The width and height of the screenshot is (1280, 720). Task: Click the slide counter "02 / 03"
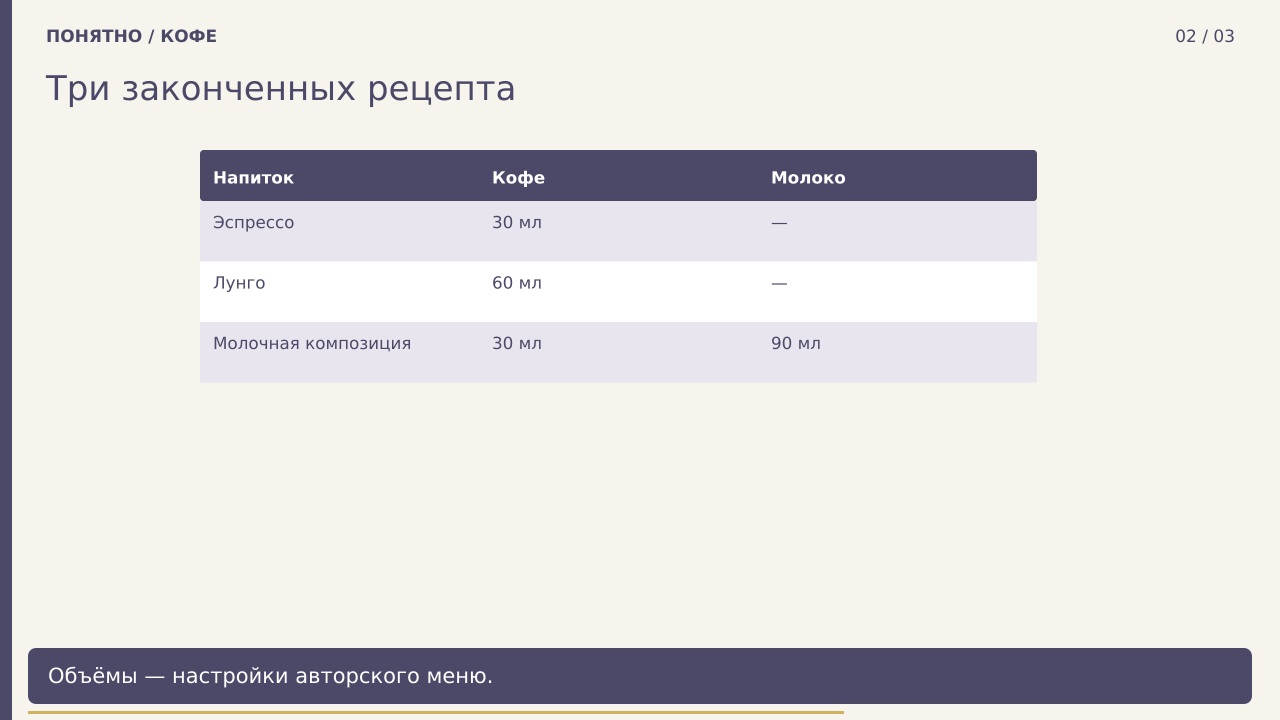pyautogui.click(x=1204, y=37)
